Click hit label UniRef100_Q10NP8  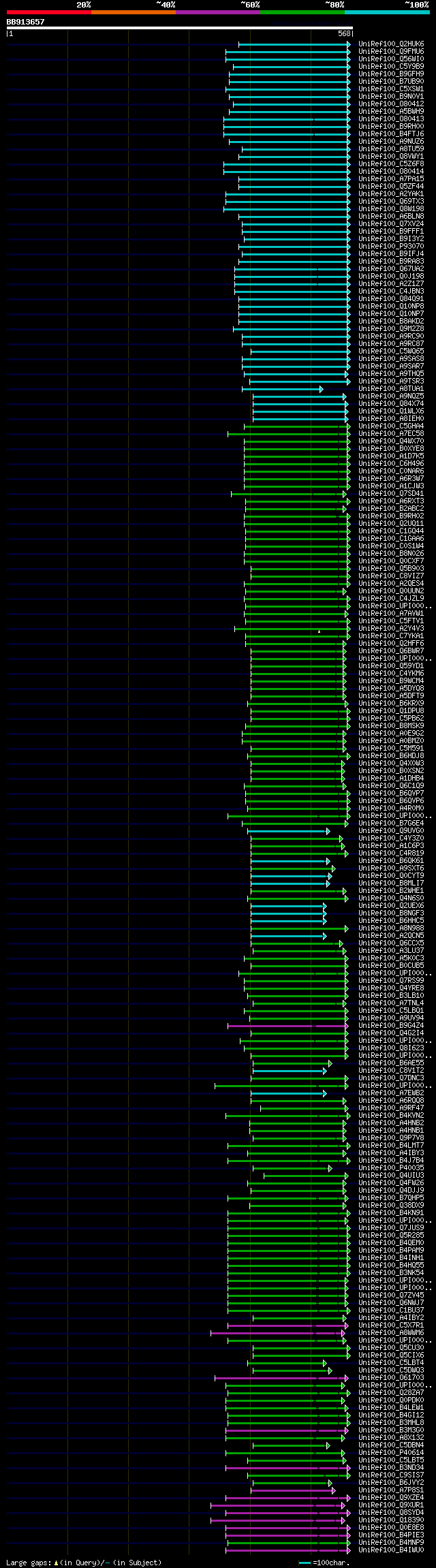tap(391, 307)
